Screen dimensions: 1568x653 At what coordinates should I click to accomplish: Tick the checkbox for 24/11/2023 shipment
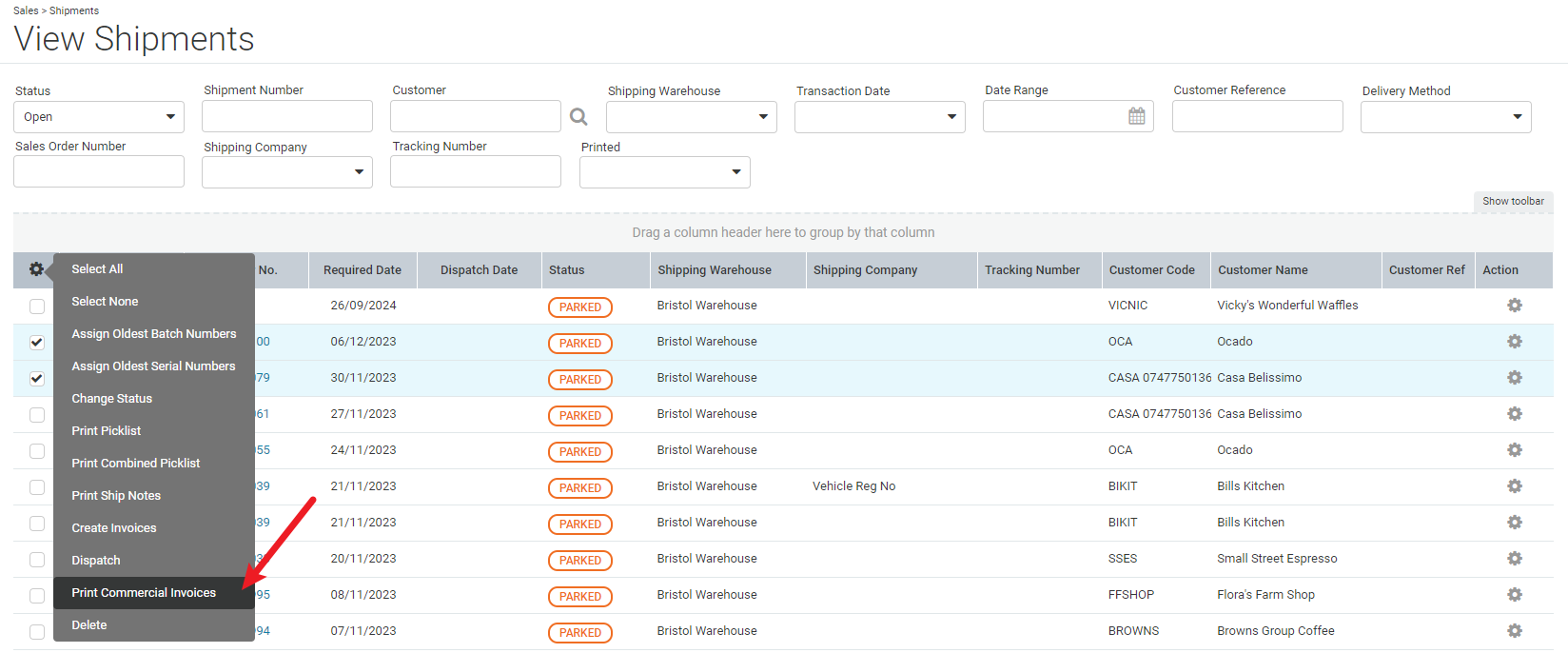37,451
